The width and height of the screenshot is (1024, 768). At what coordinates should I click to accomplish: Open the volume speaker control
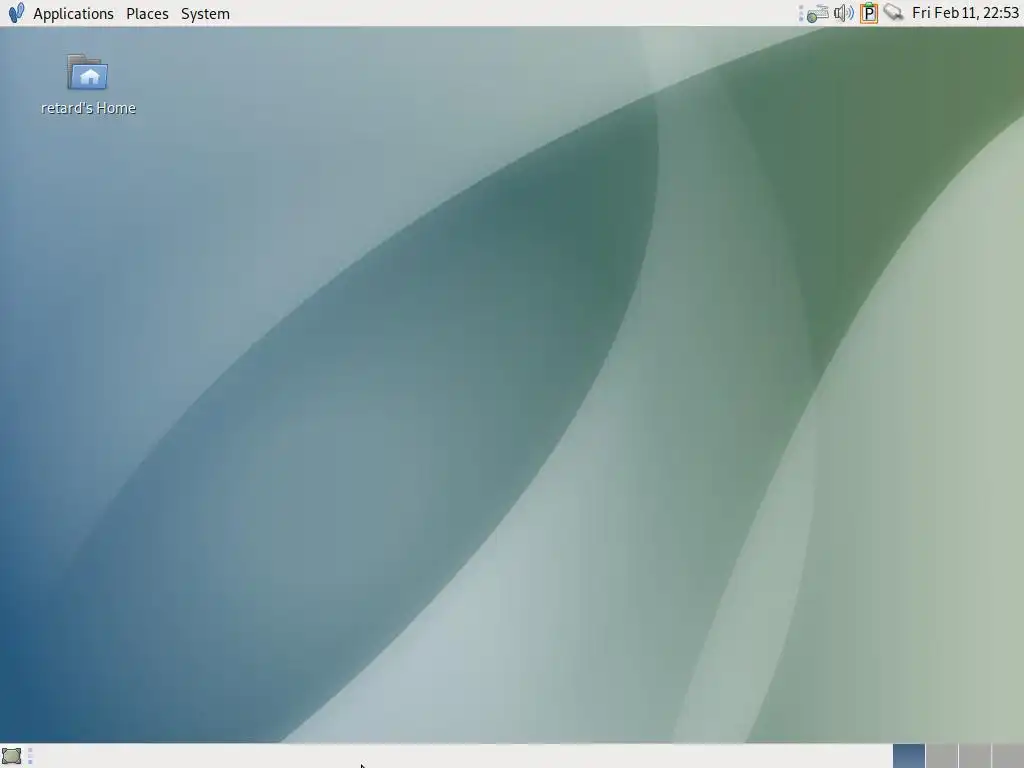tap(843, 13)
